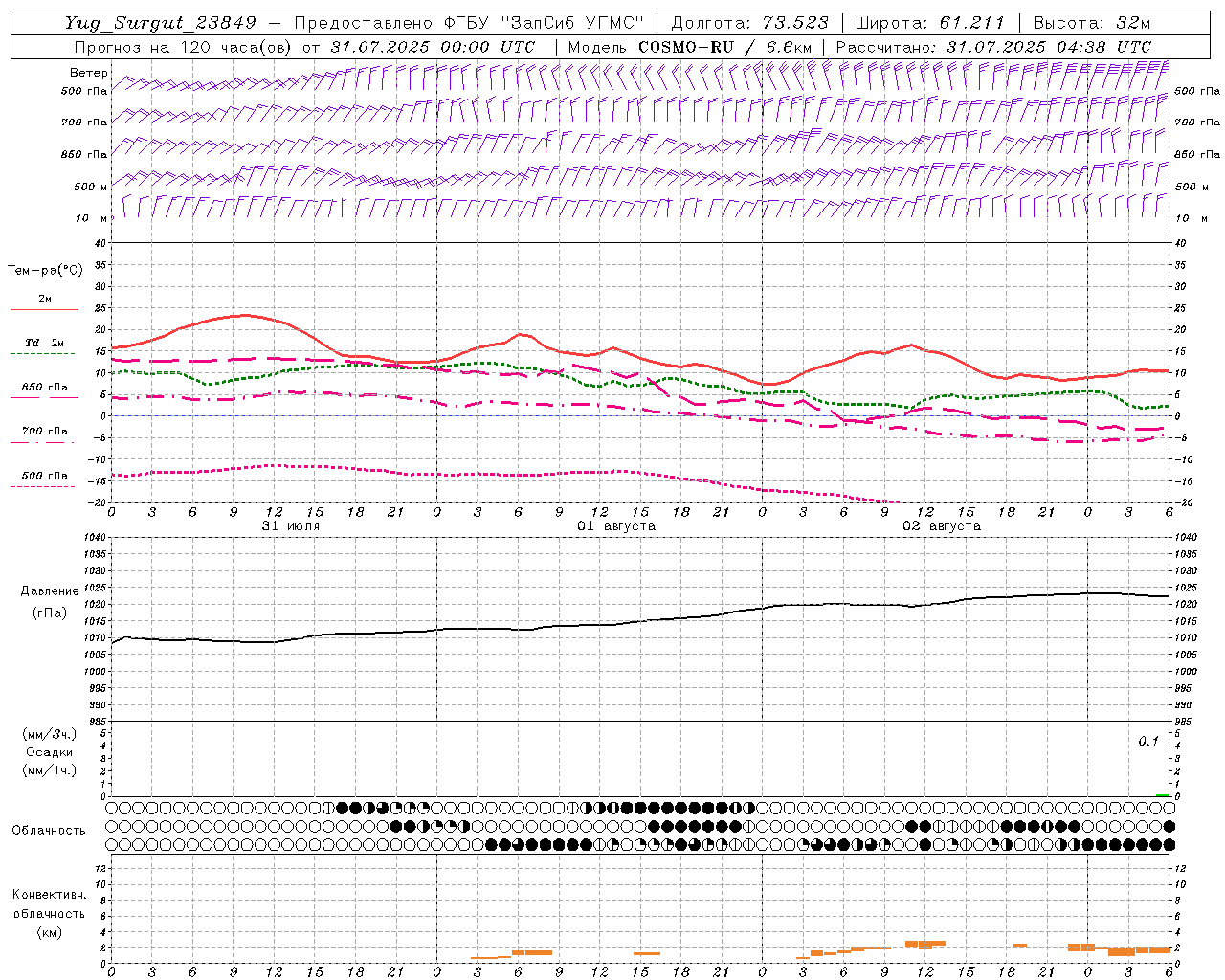Click the Тем-ра(°C) temperature panel label
The height and width of the screenshot is (980, 1225).
[45, 271]
